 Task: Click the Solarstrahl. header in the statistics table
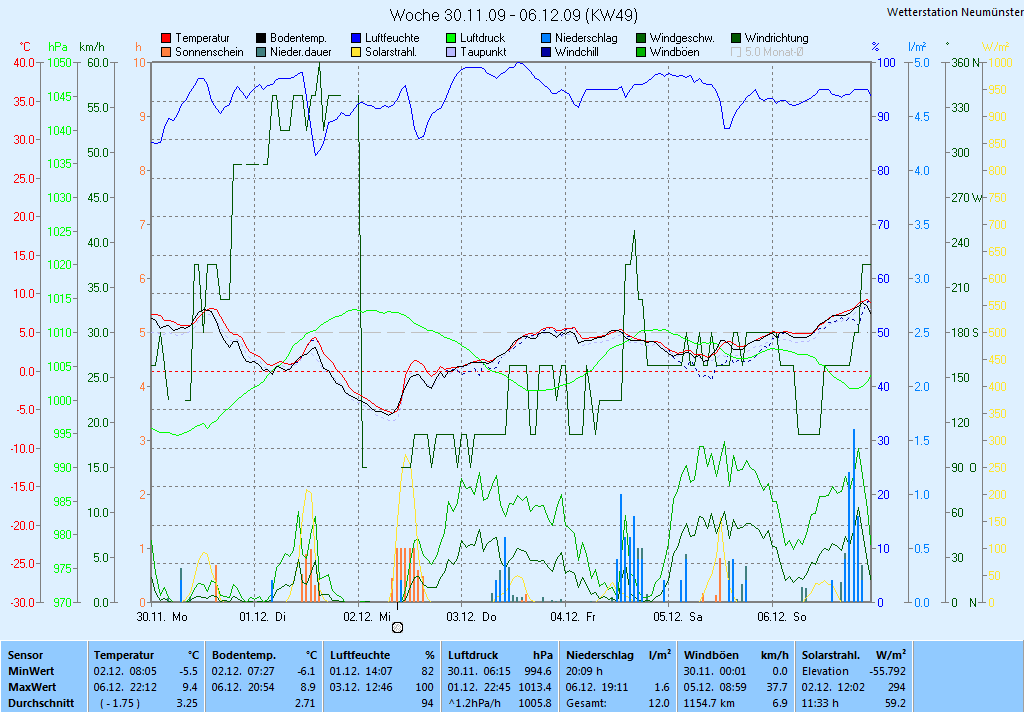(x=832, y=654)
